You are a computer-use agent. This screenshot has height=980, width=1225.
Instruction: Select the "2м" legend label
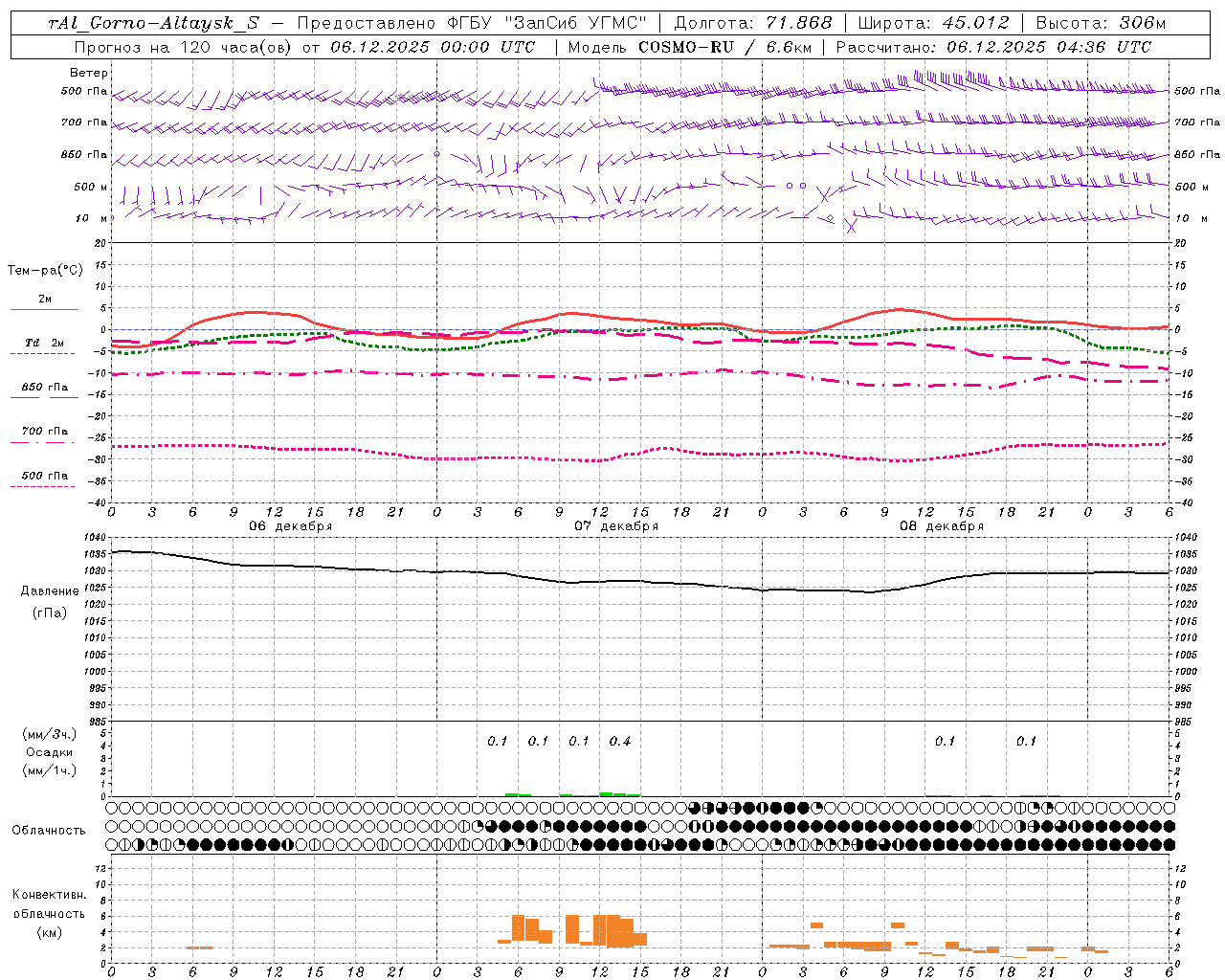pyautogui.click(x=45, y=300)
